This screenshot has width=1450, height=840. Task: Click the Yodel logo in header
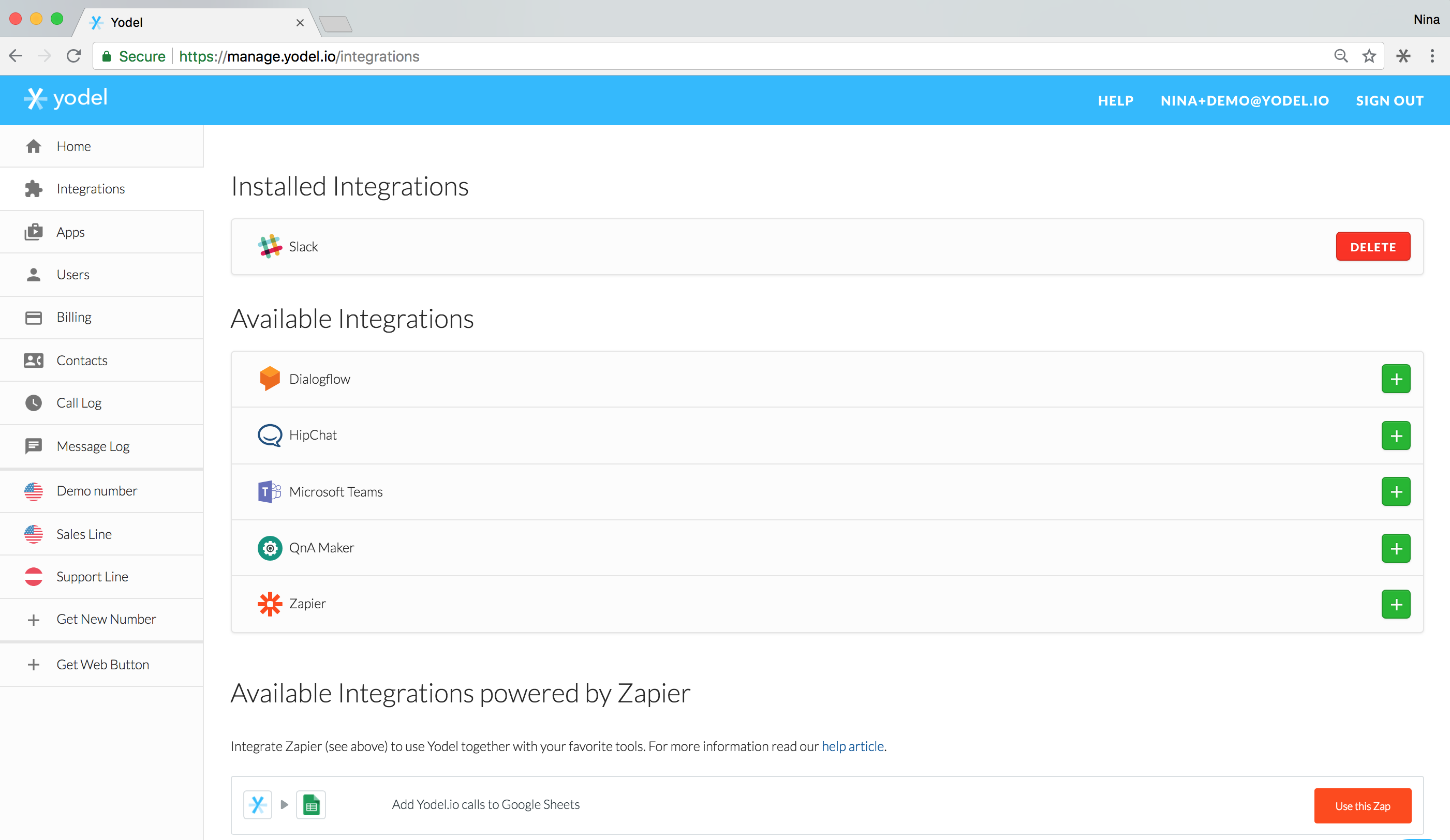(x=66, y=98)
